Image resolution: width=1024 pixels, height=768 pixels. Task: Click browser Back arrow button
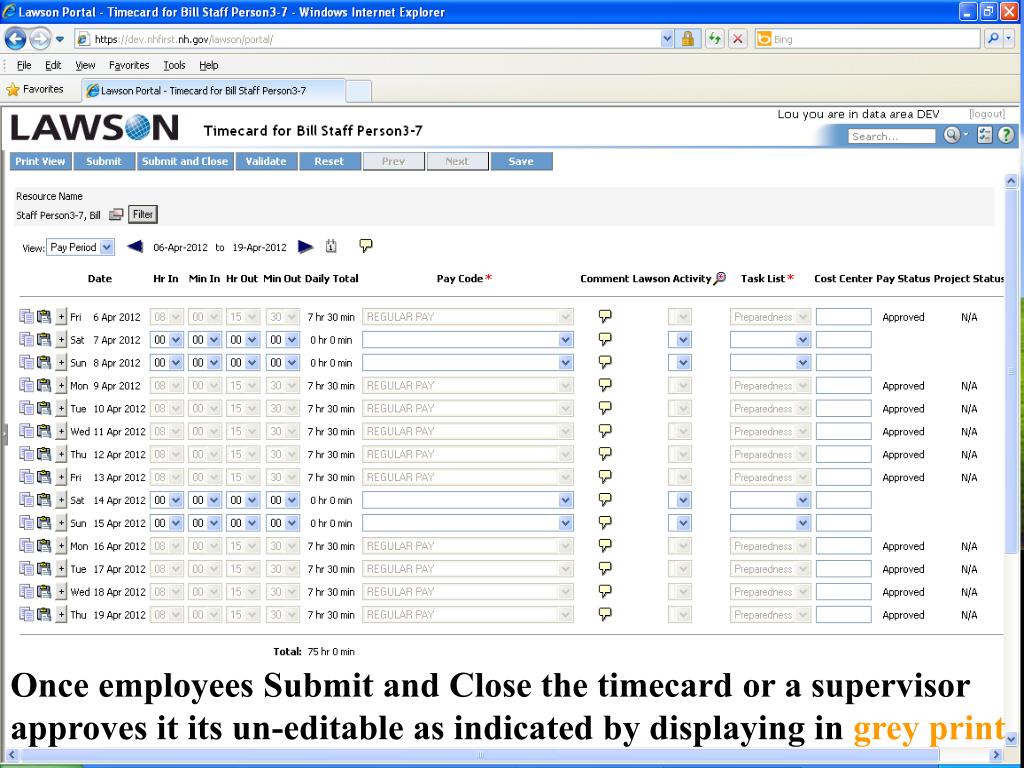[x=15, y=39]
